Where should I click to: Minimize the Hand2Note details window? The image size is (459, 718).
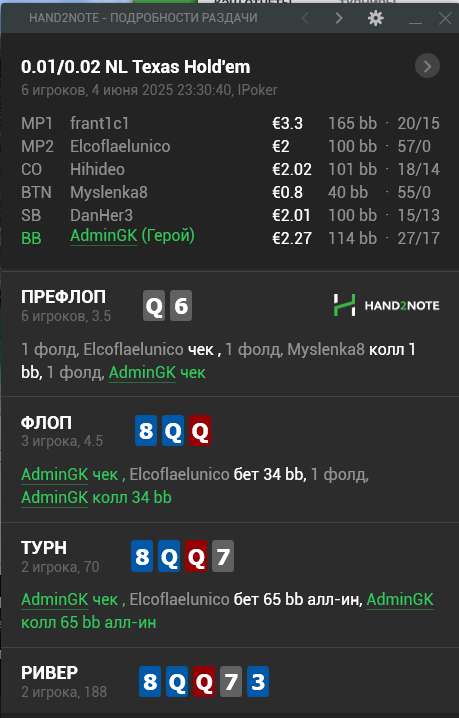[x=415, y=19]
